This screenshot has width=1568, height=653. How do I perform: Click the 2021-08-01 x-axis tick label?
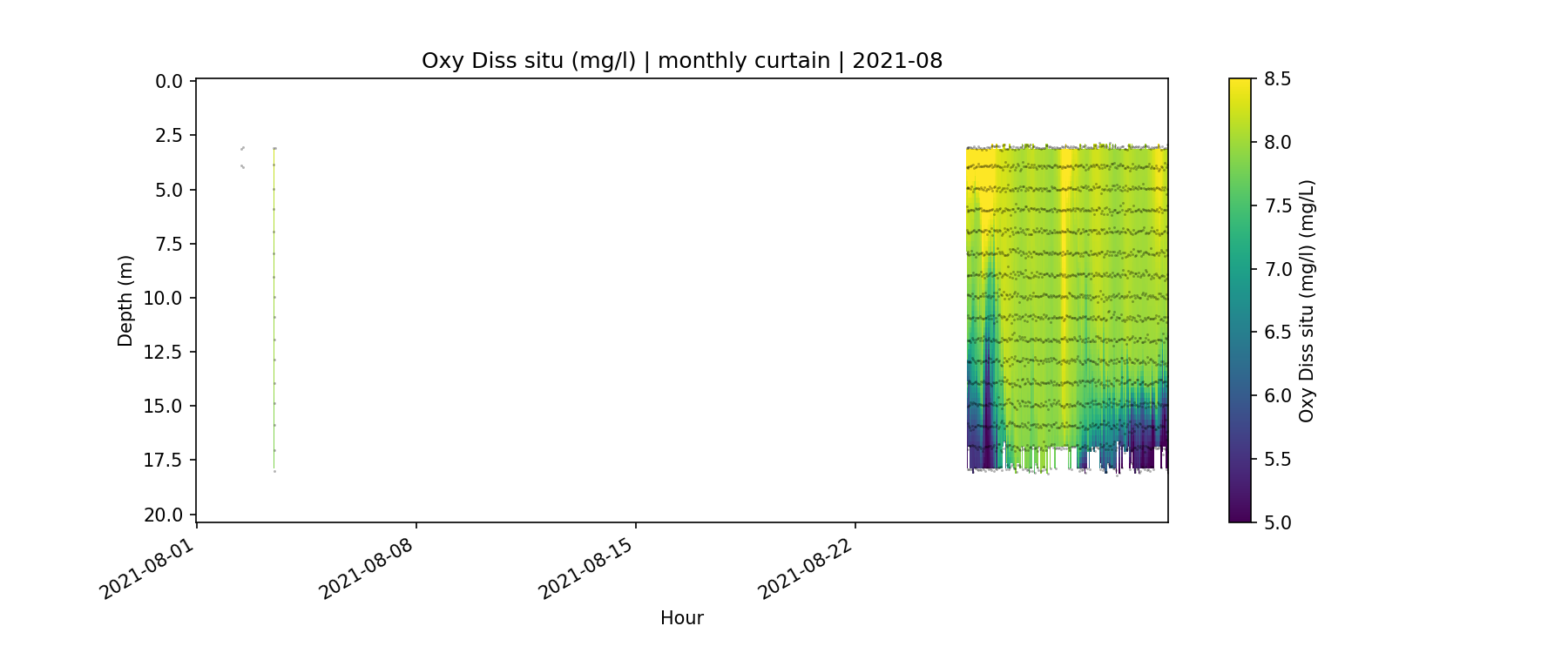pyautogui.click(x=146, y=569)
